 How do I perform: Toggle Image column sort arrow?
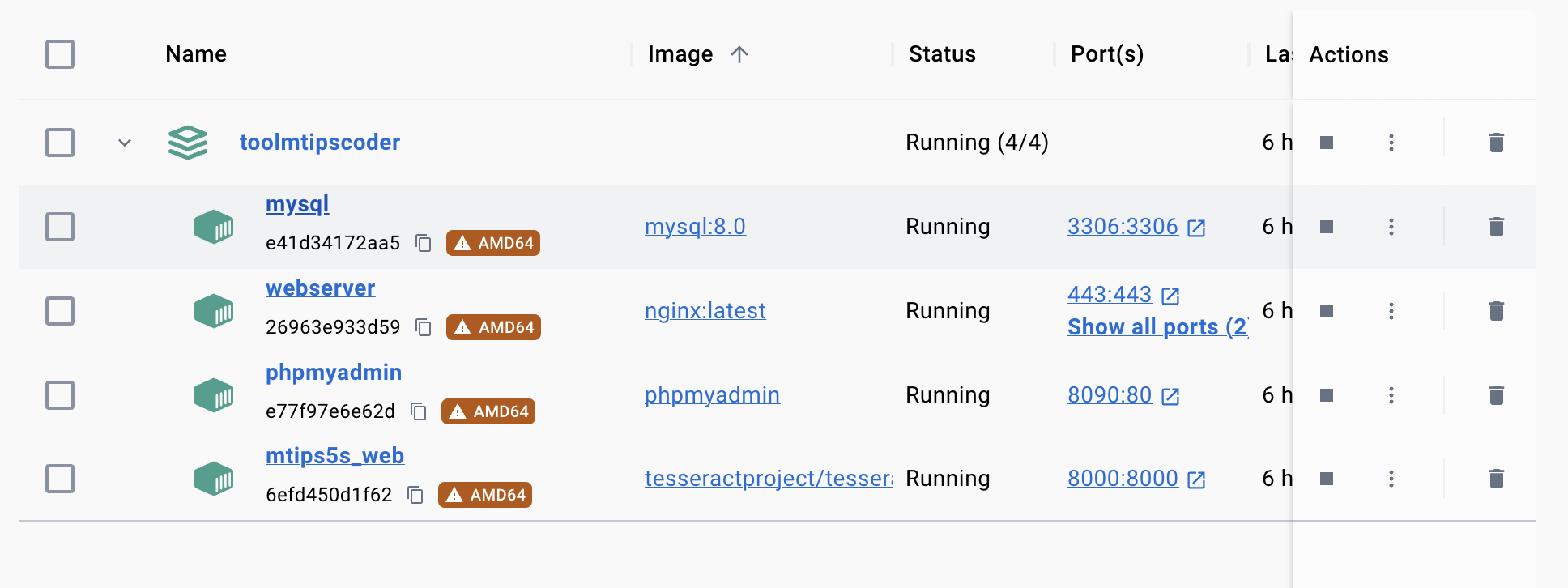coord(739,54)
